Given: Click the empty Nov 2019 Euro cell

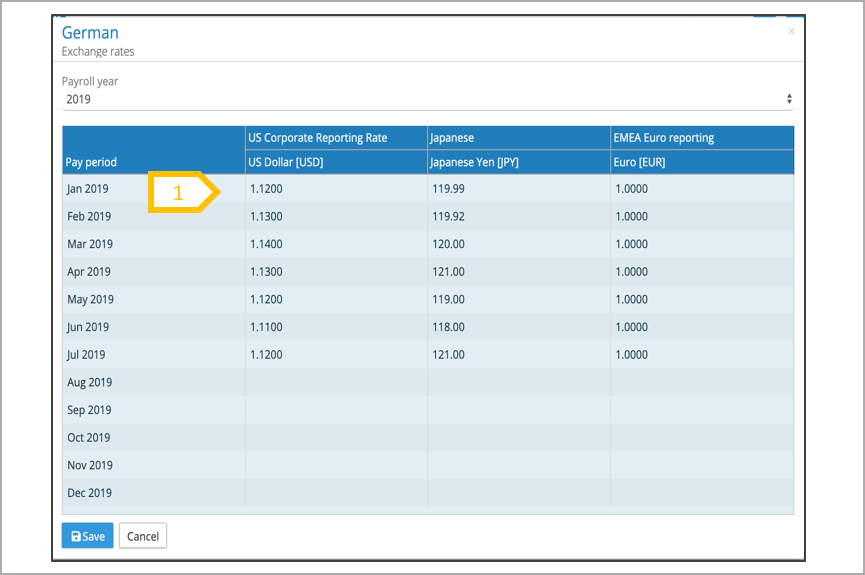Looking at the screenshot, I should pos(701,465).
